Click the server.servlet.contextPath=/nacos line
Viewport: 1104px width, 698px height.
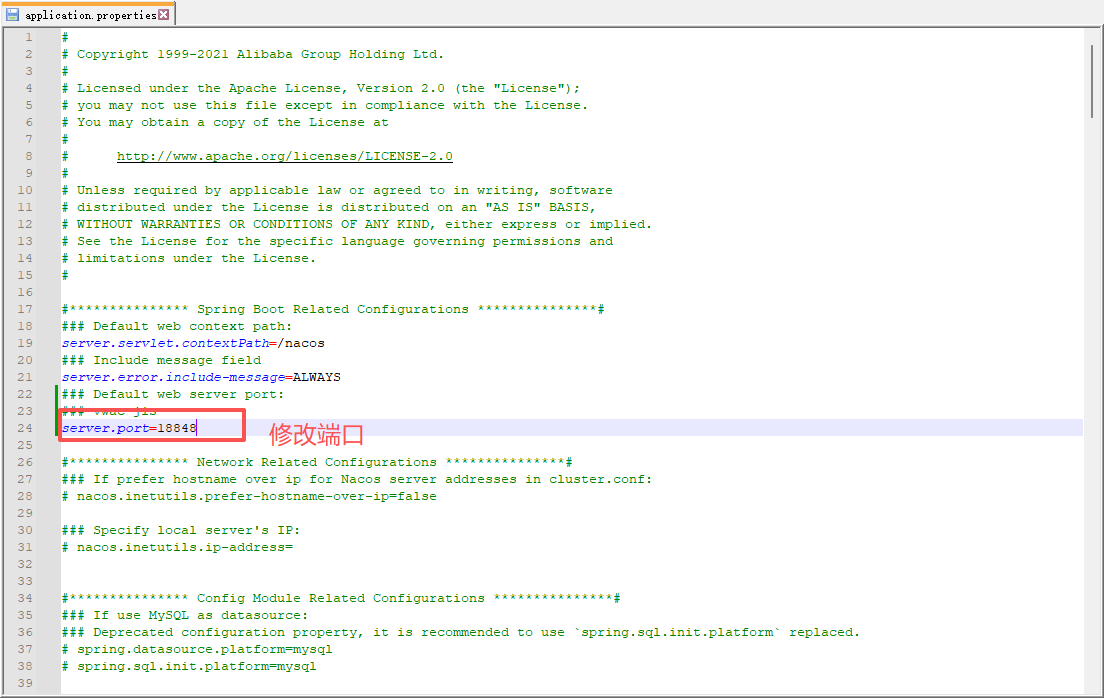[193, 344]
